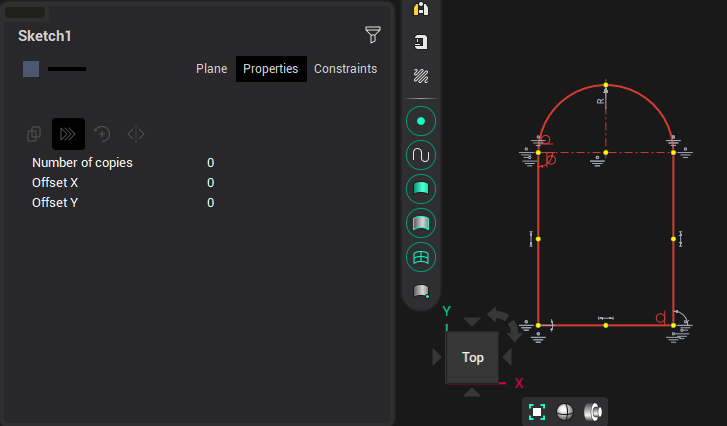Screen dimensions: 727x426
Task: Select the copy sketch entities icon
Action: click(x=34, y=133)
